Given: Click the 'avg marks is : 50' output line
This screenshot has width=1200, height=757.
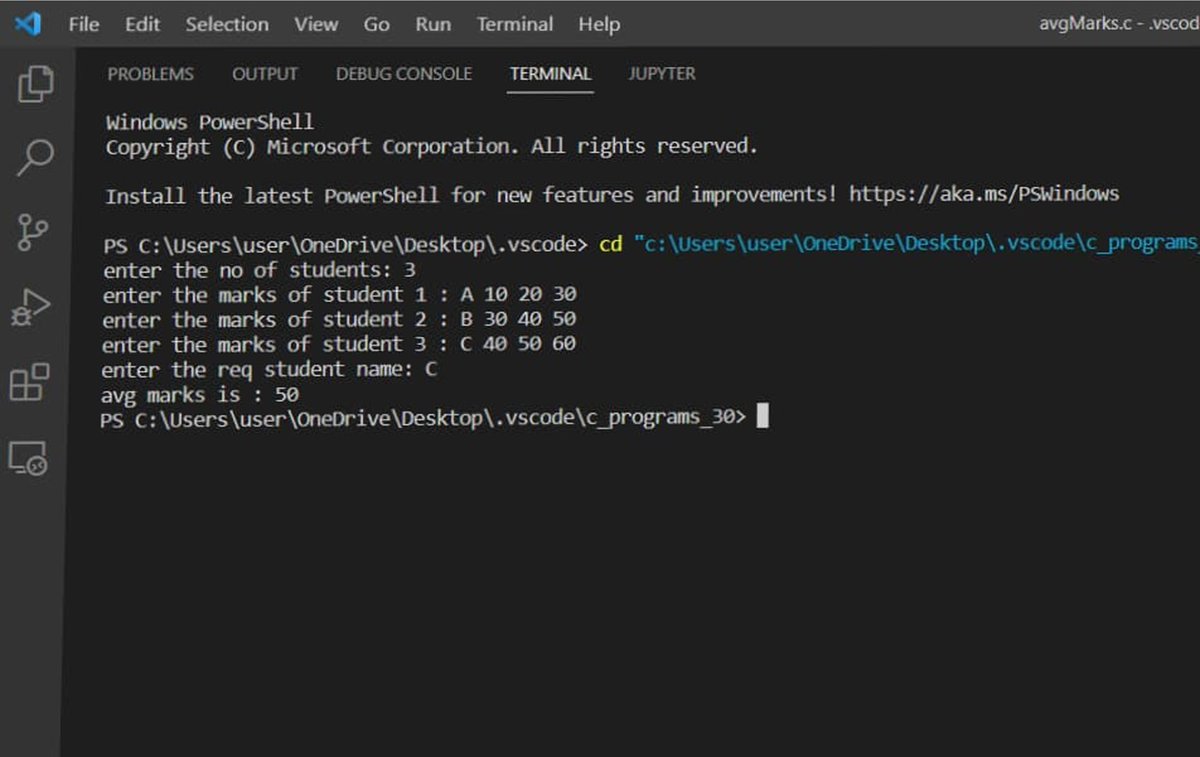Looking at the screenshot, I should pos(200,394).
